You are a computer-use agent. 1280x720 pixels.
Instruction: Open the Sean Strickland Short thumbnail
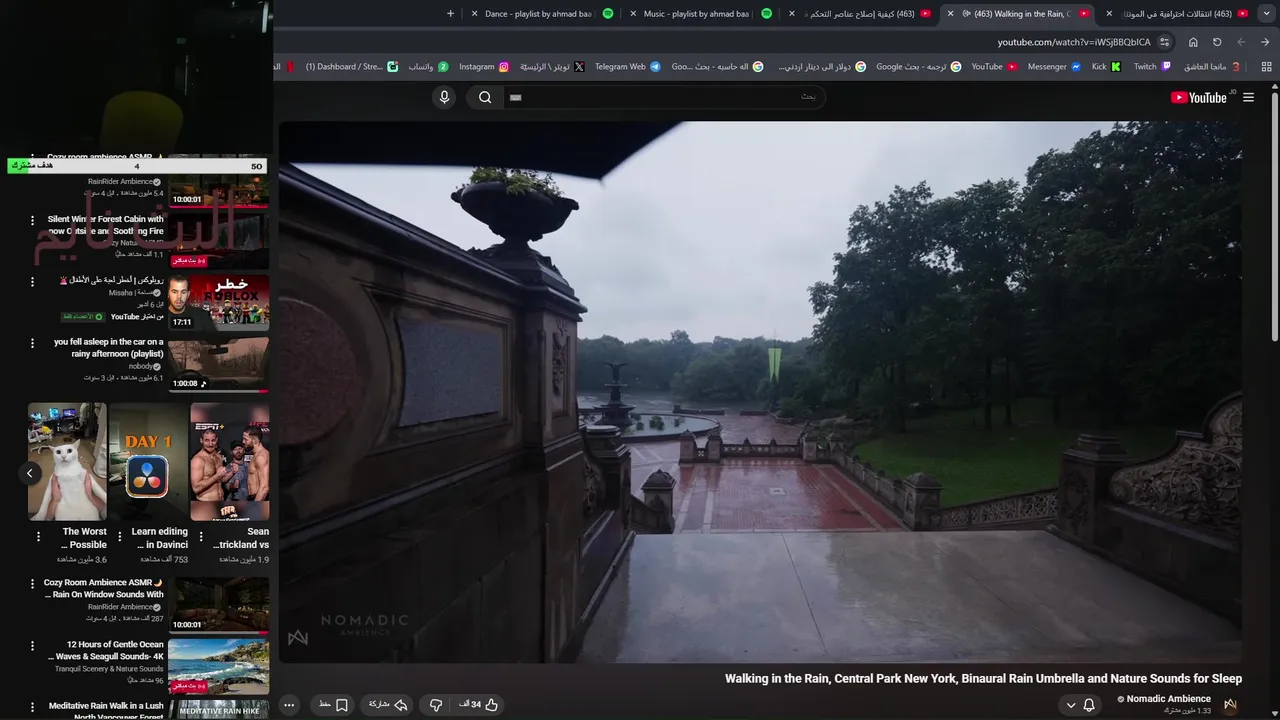(x=230, y=462)
